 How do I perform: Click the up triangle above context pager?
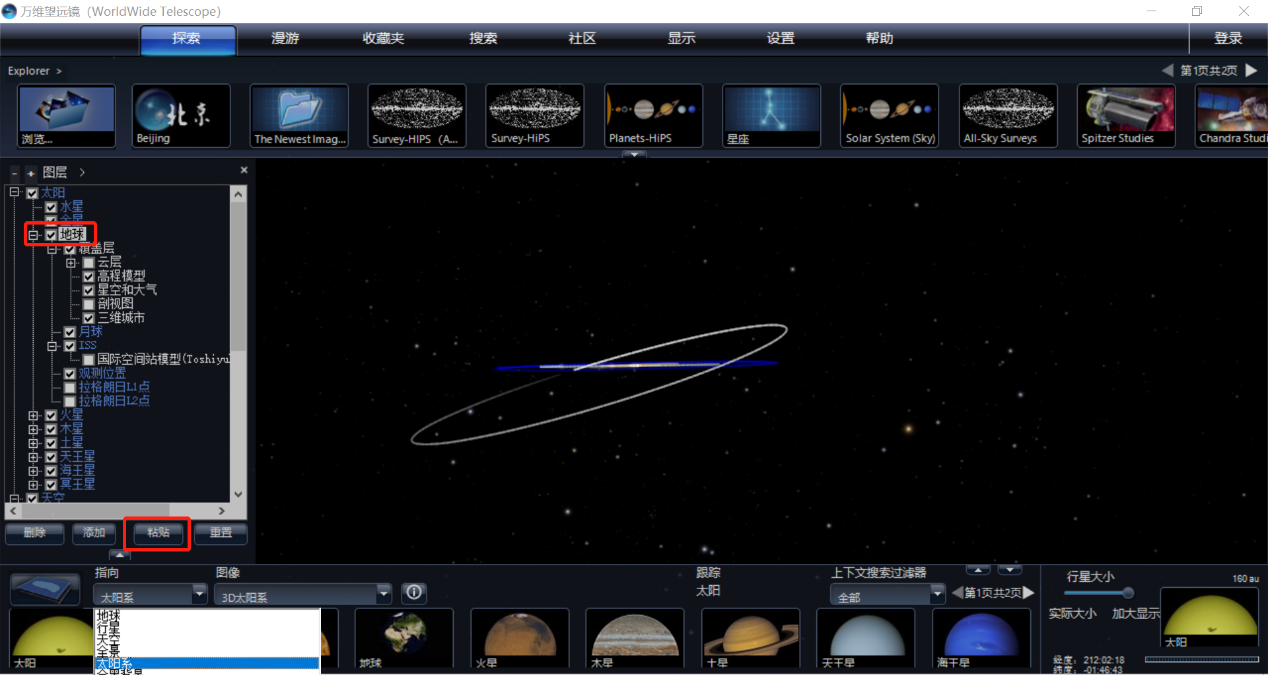[978, 570]
